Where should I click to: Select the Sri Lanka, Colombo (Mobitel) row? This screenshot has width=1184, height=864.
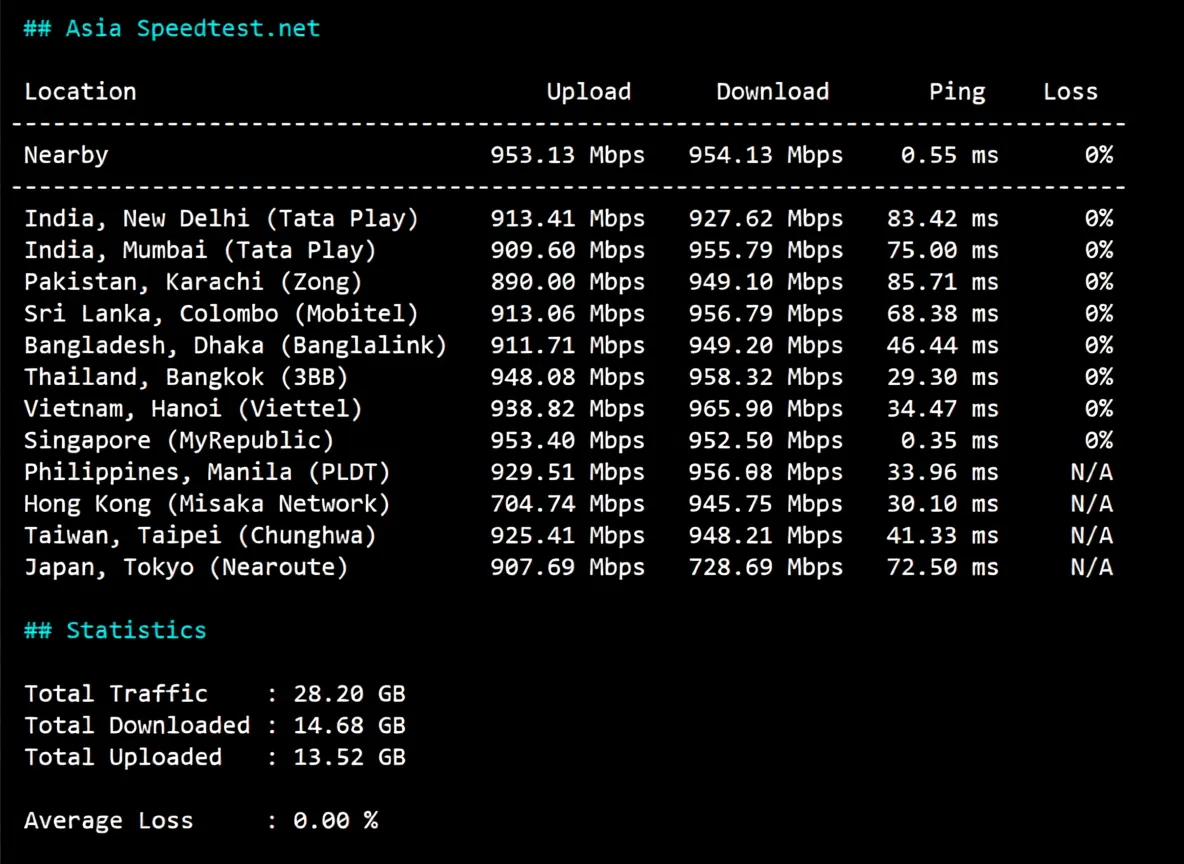222,313
